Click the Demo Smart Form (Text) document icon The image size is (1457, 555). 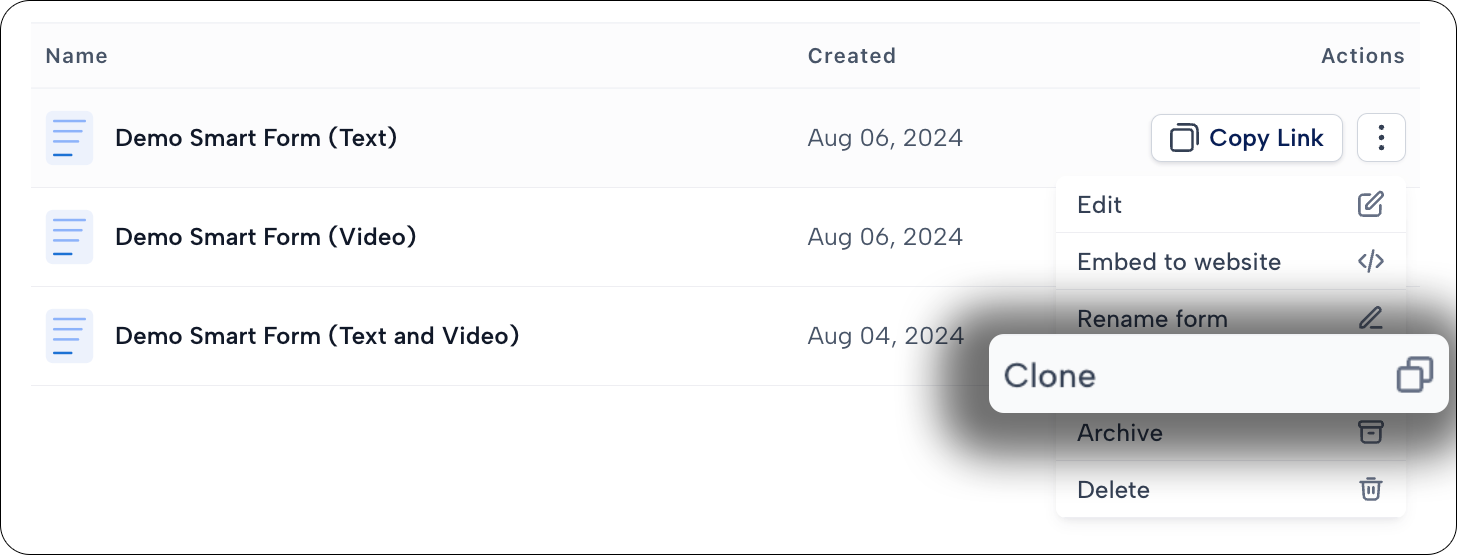tap(69, 138)
